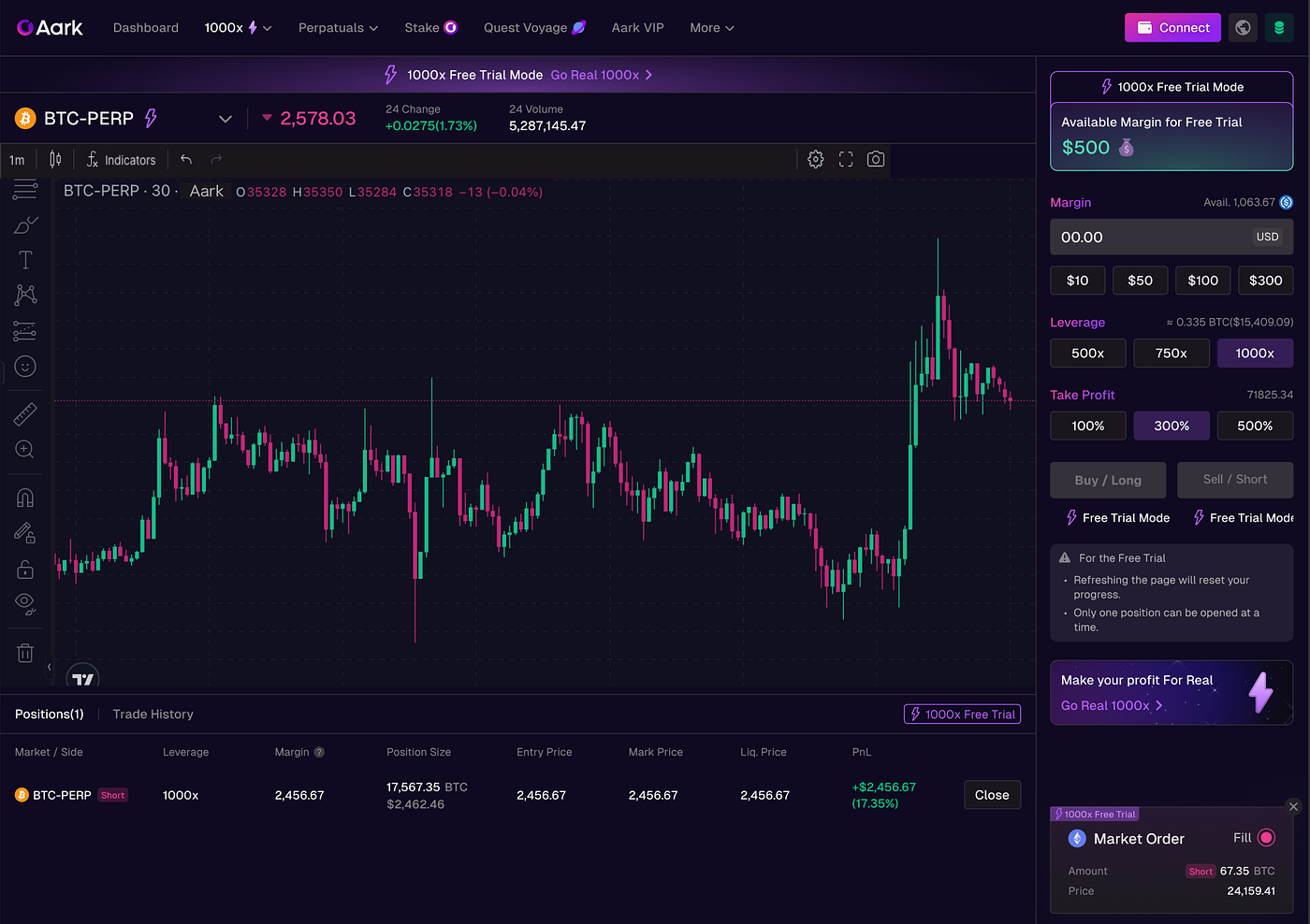This screenshot has width=1310, height=924.
Task: Take a chart snapshot with camera icon
Action: (x=876, y=160)
